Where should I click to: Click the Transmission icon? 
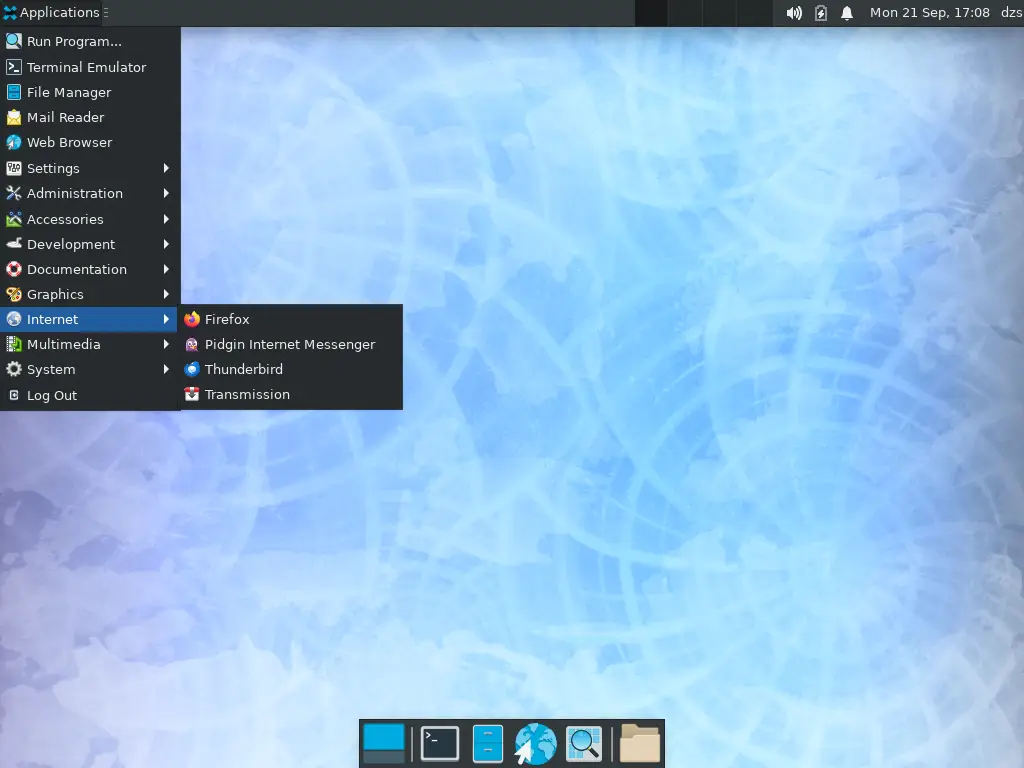point(191,394)
